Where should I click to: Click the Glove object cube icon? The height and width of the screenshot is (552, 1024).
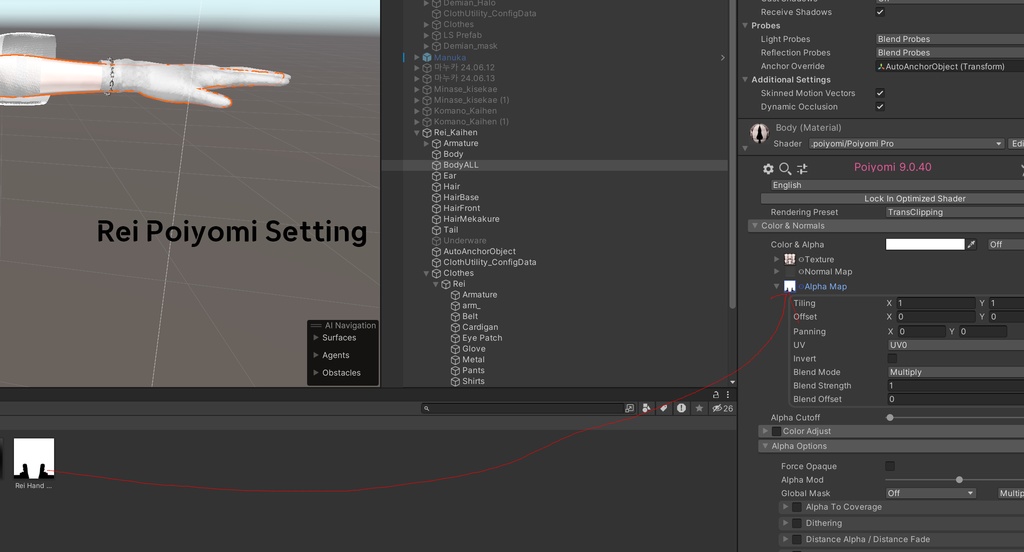pos(455,349)
